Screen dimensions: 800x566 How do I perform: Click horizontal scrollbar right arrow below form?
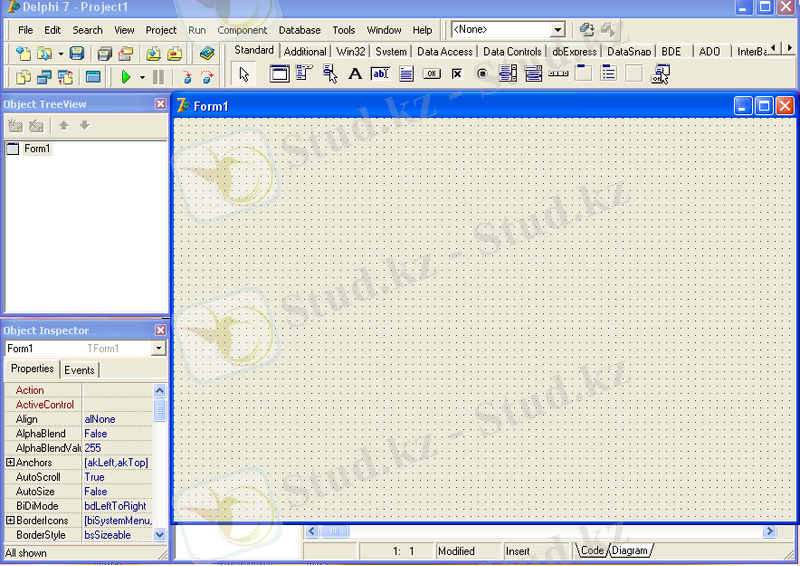point(769,531)
